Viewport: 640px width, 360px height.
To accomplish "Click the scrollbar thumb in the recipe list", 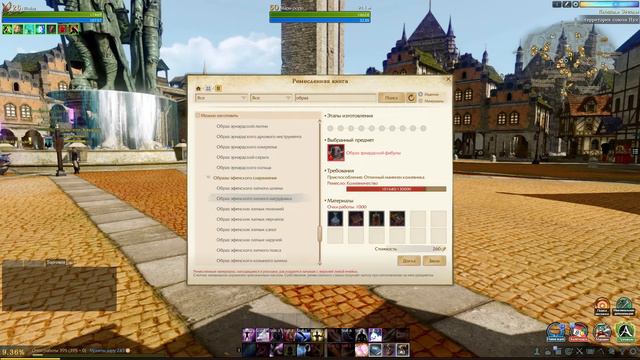I will (320, 233).
